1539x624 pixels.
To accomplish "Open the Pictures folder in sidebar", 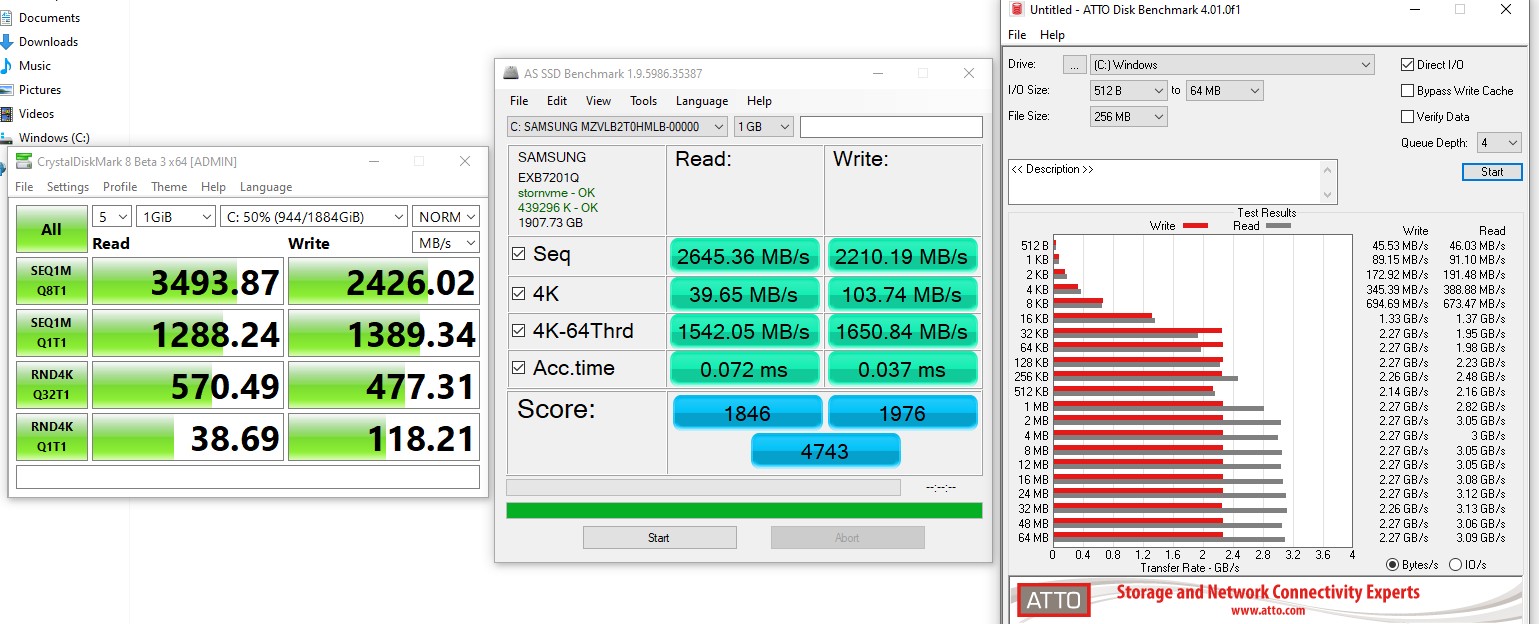I will tap(38, 90).
